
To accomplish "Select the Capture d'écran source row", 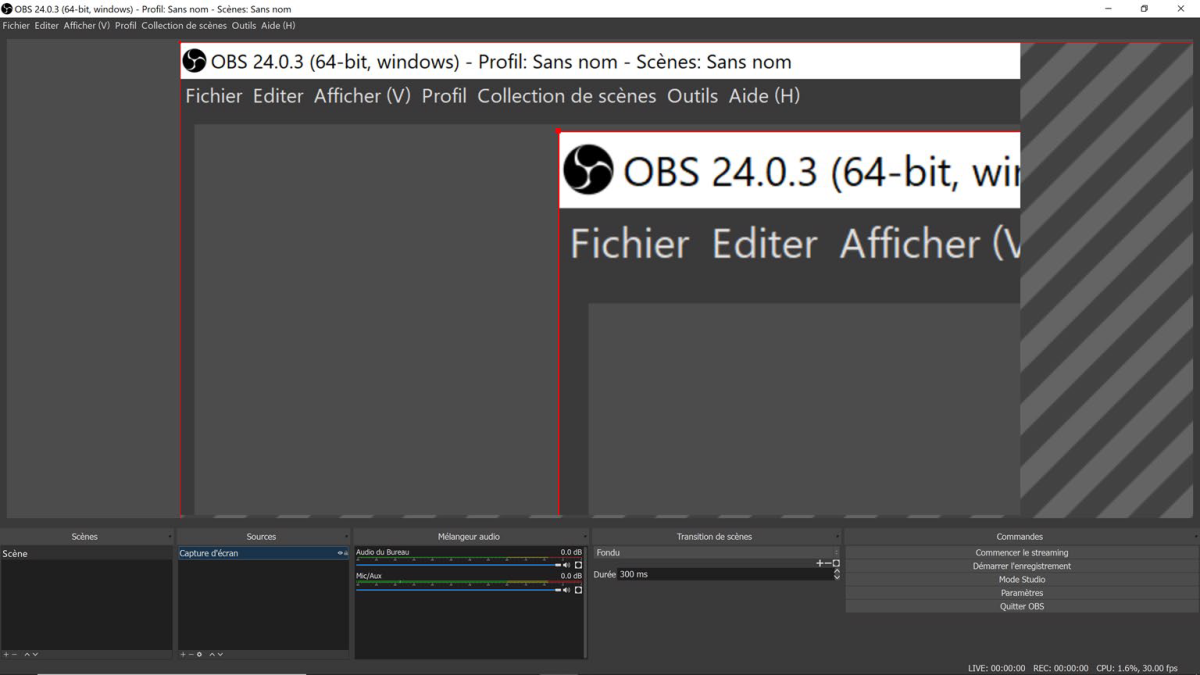I will [x=263, y=553].
